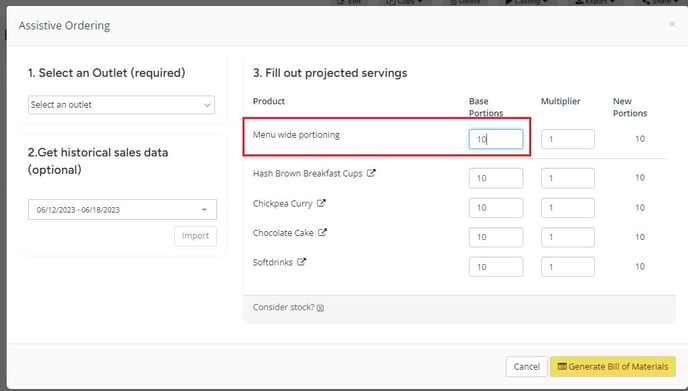
Task: Open the Select an outlet dropdown
Action: click(122, 105)
